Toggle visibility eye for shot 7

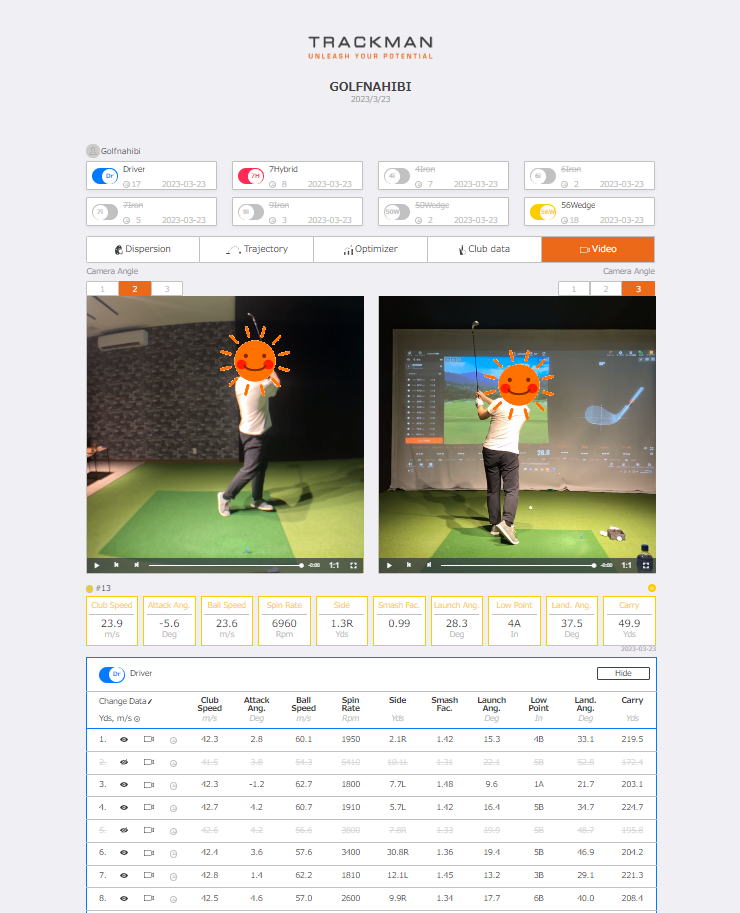124,876
